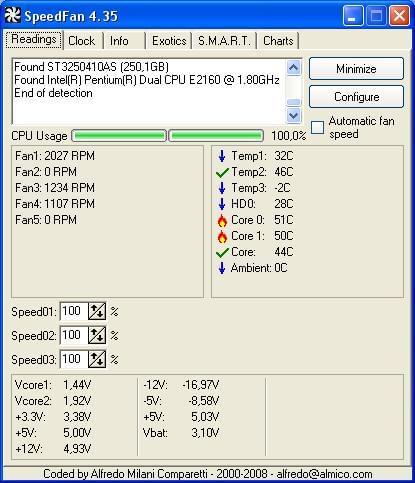Image resolution: width=415 pixels, height=483 pixels.
Task: Select the Readings tab
Action: pyautogui.click(x=34, y=39)
